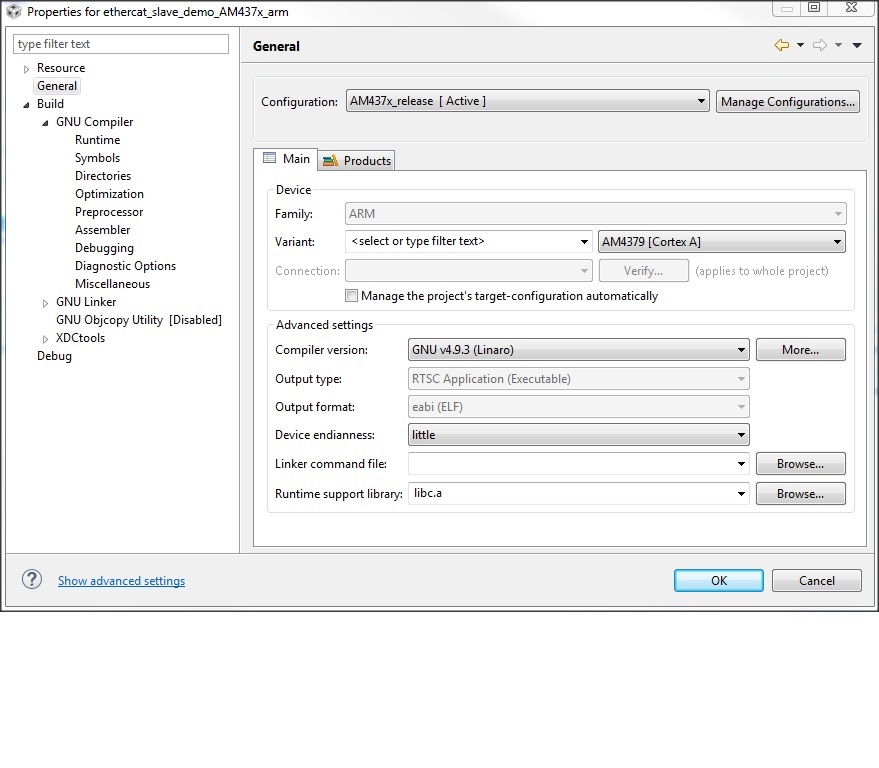Select Resource tree item
Viewport: 879px width, 768px height.
[61, 68]
